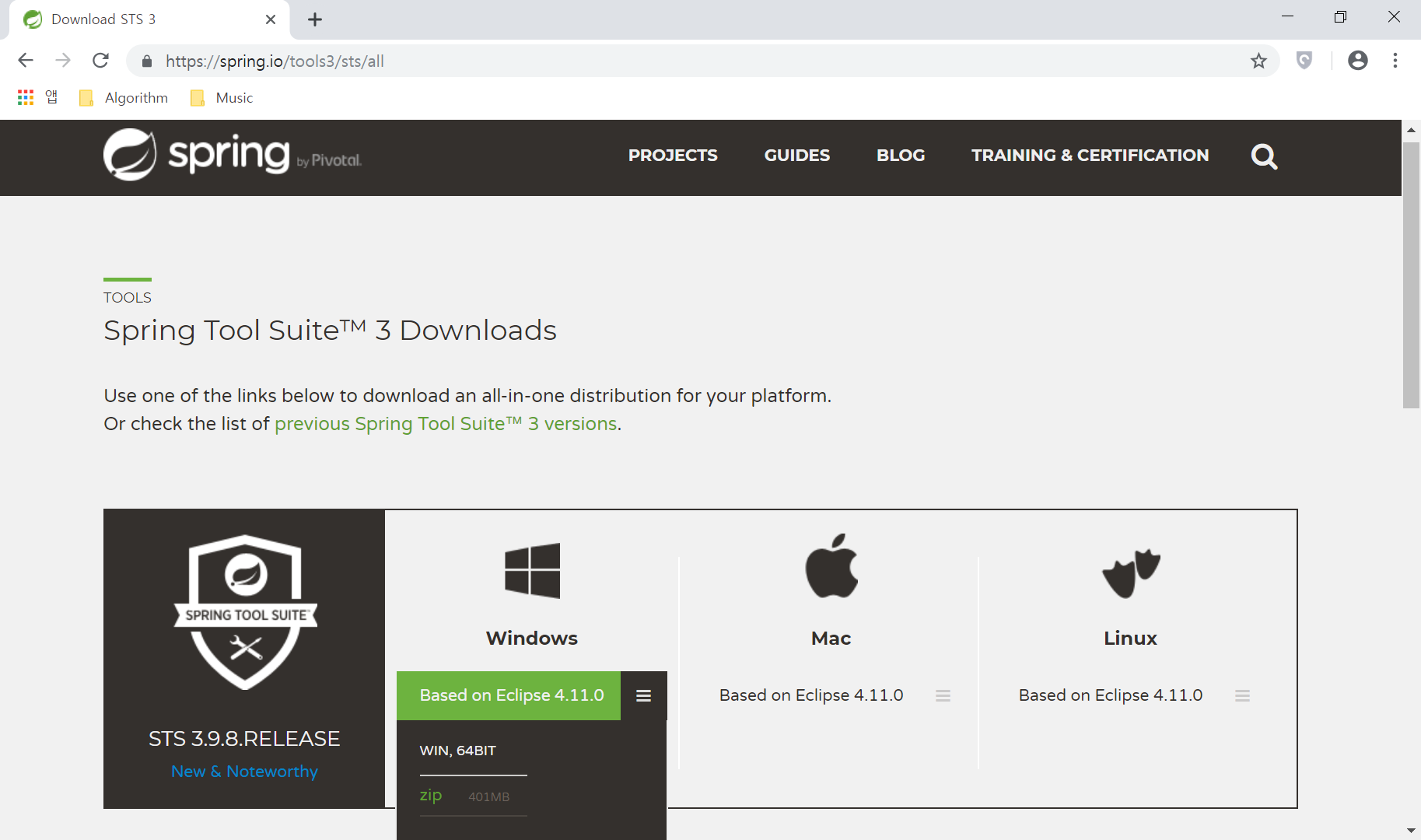This screenshot has height=840, width=1421.
Task: Close the Download STS 3 tab
Action: pos(271,19)
